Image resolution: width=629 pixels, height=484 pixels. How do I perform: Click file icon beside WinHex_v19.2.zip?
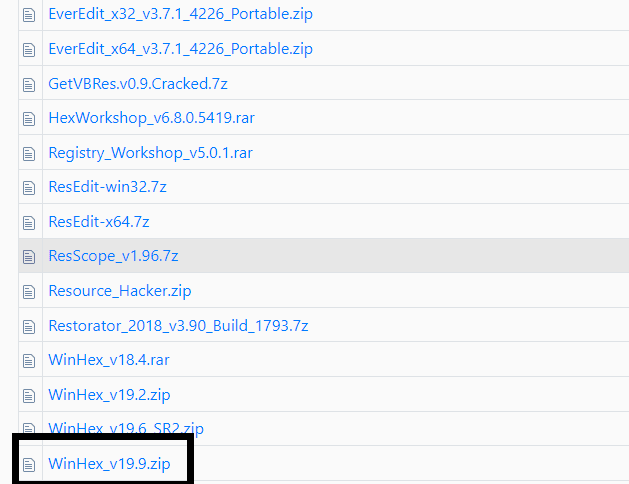tap(29, 396)
